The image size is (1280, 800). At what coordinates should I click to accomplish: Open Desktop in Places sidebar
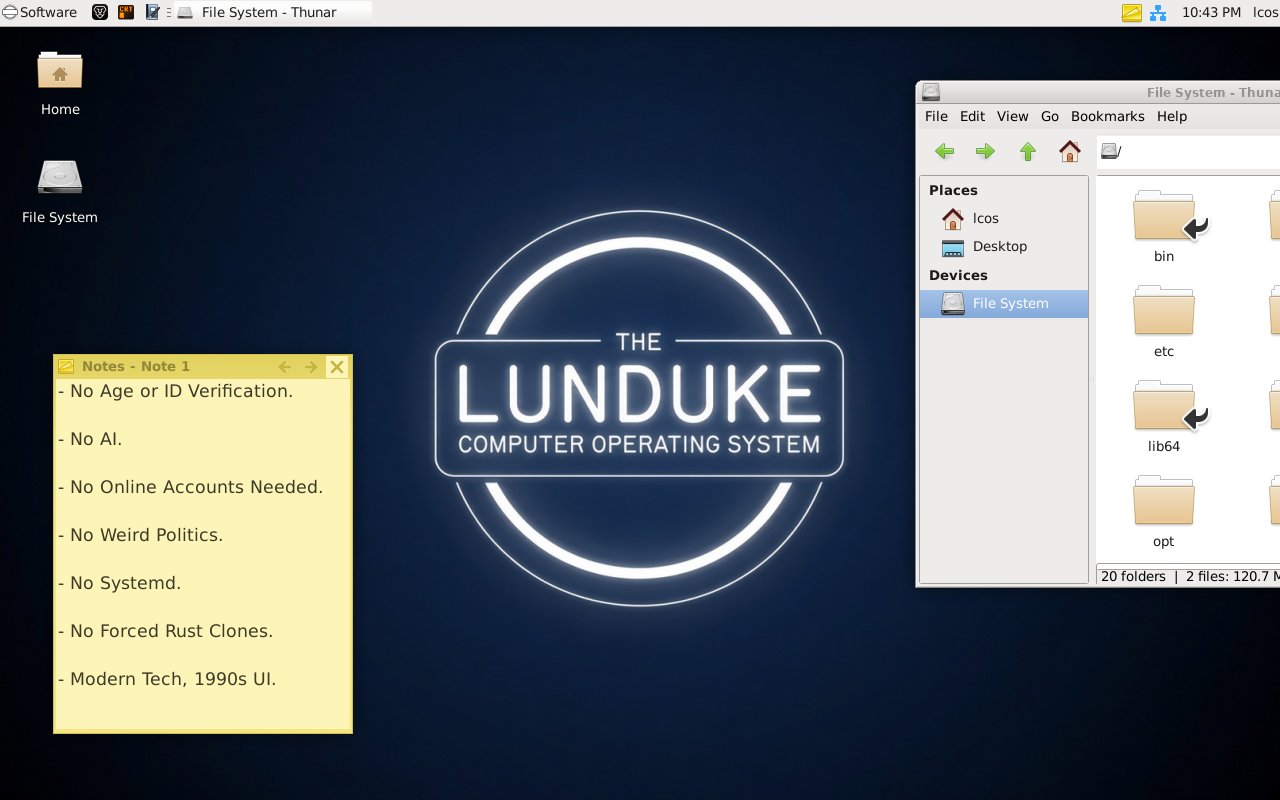1003,246
